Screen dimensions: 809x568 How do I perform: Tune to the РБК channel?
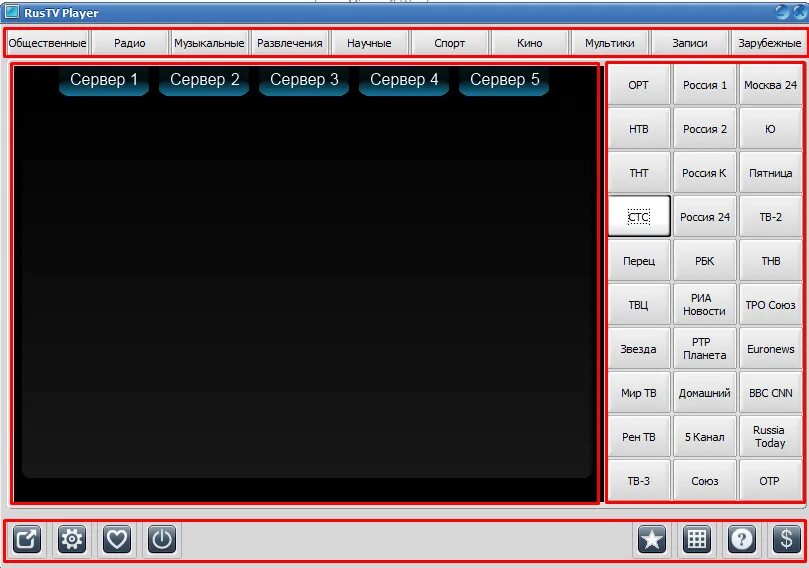(705, 261)
